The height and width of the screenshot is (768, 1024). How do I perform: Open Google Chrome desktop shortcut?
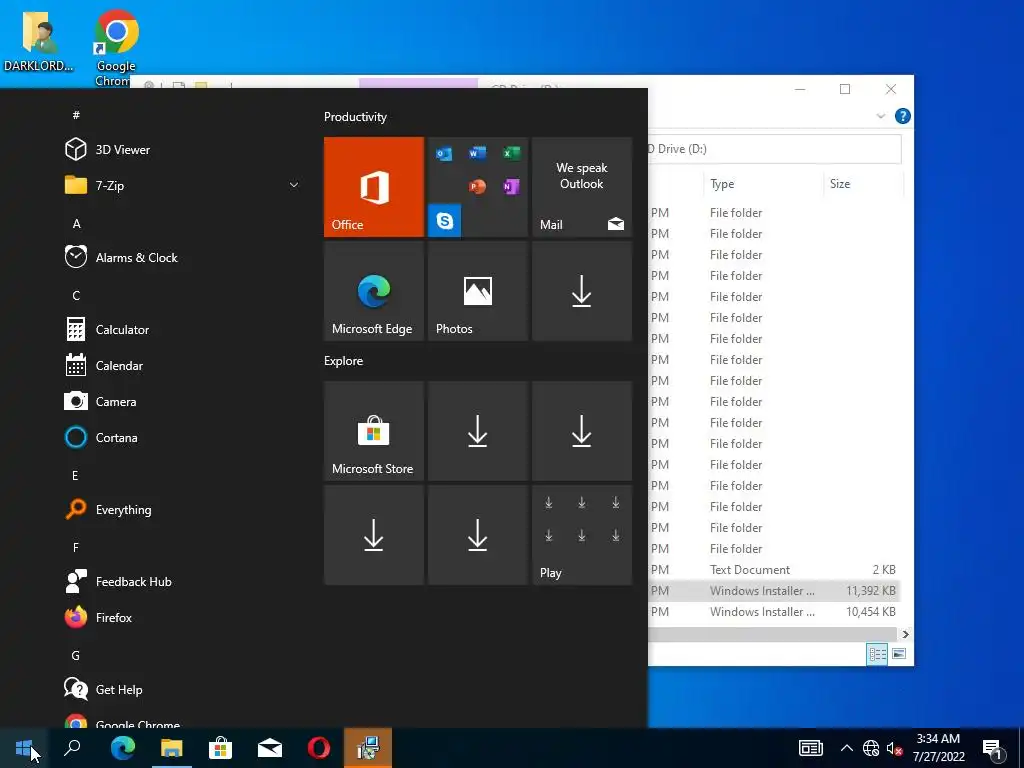[116, 47]
